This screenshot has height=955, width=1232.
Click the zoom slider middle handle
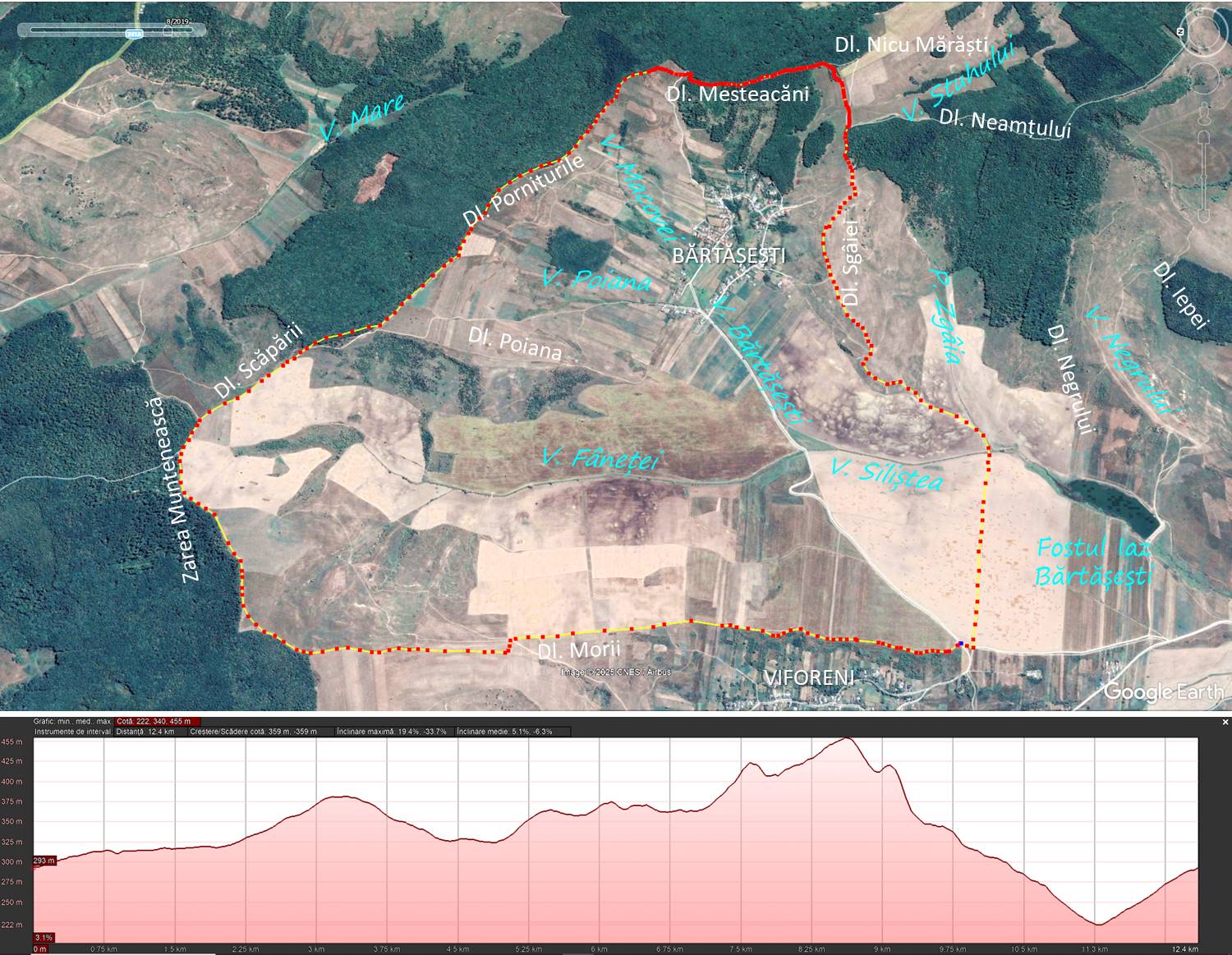coord(1205,177)
